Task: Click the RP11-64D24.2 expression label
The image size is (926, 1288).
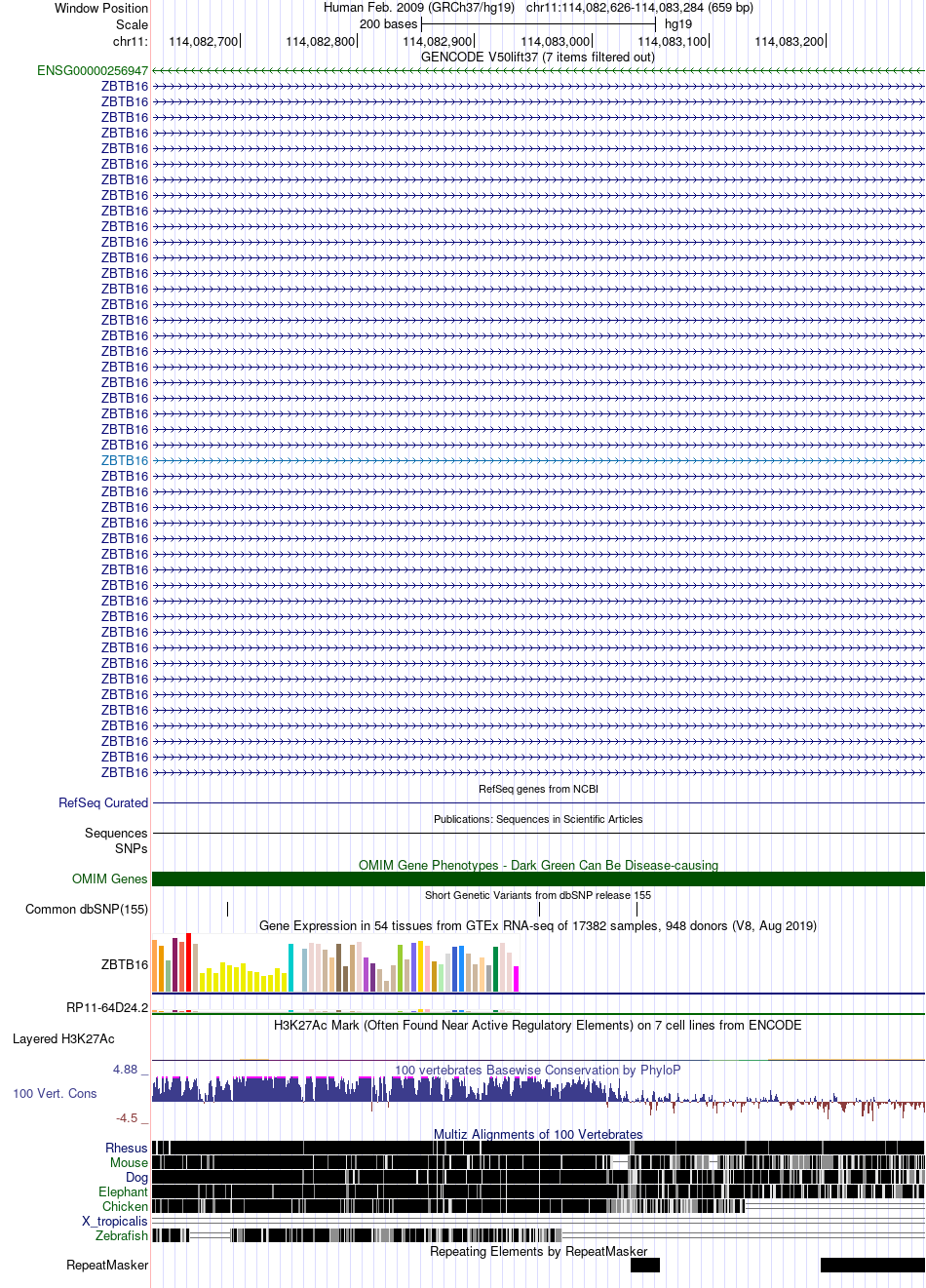Action: point(107,1007)
